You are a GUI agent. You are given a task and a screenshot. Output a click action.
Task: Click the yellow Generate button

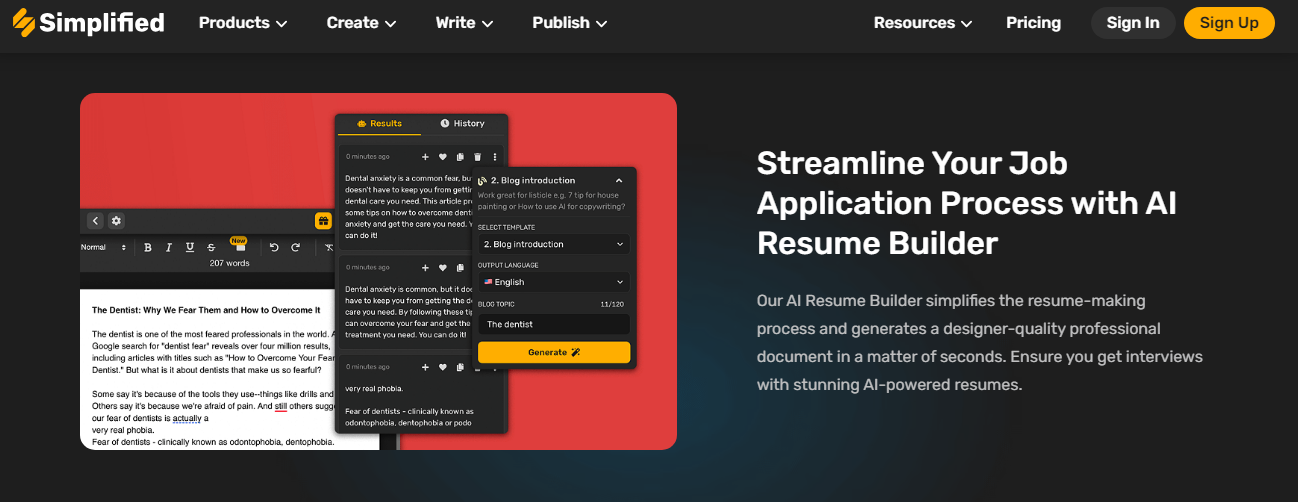554,352
